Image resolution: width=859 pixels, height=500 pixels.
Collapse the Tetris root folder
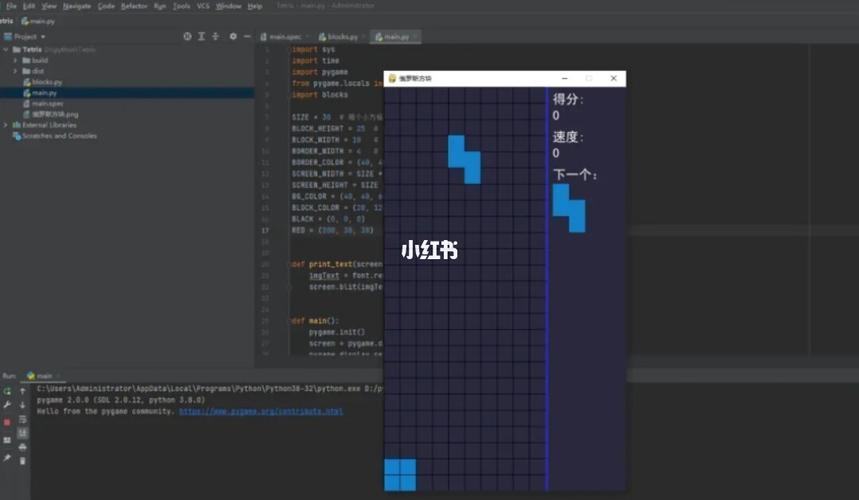pos(6,49)
